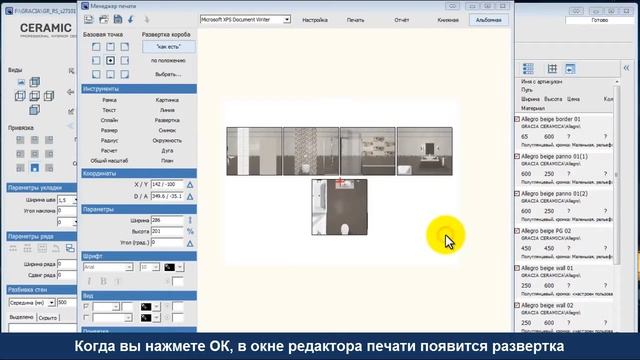Select the bottom-right base point
Screen dimensions: 640x360
click(x=124, y=74)
